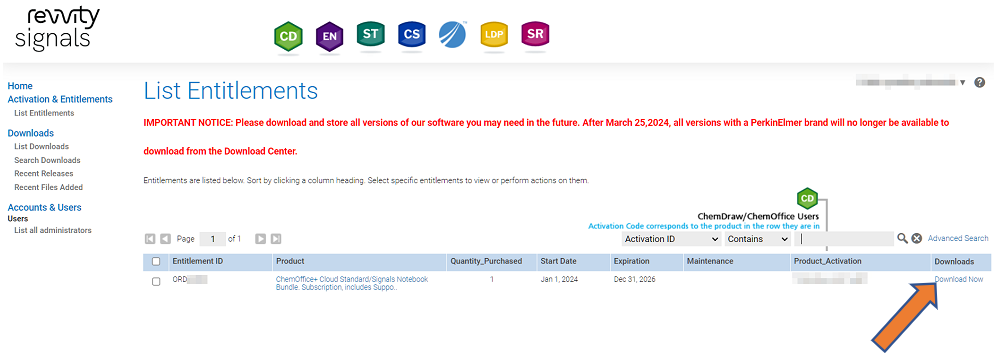Open the help question mark icon
The image size is (1002, 360).
pyautogui.click(x=979, y=82)
